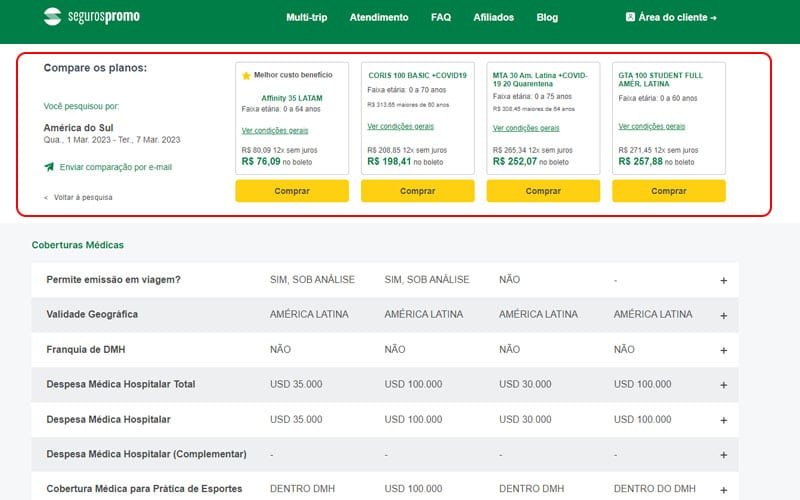Open the Afiliados navigation link
Screen dimensions: 800x500
coord(493,17)
